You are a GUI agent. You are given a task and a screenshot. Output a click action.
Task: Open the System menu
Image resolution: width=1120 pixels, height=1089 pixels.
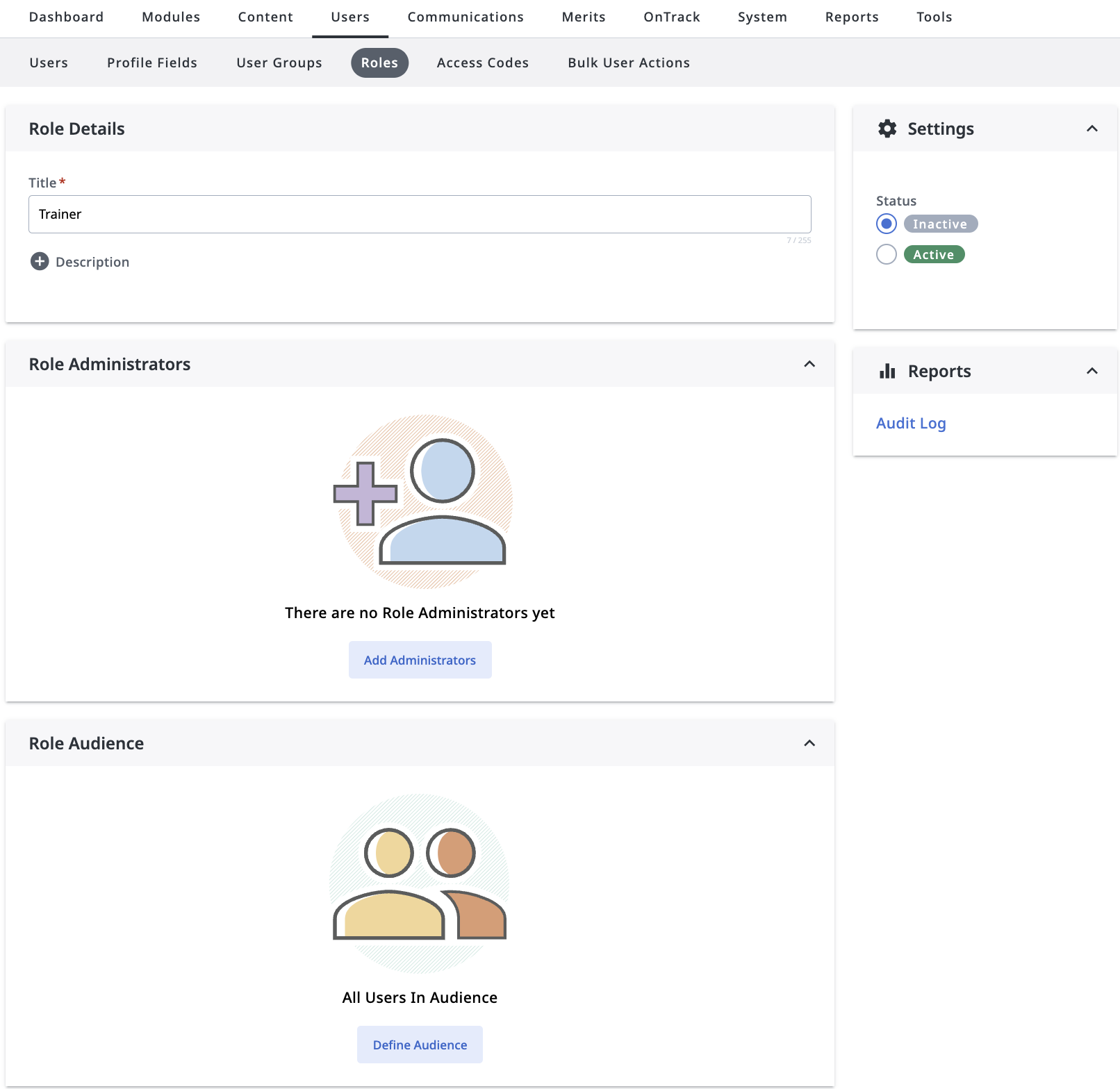763,17
